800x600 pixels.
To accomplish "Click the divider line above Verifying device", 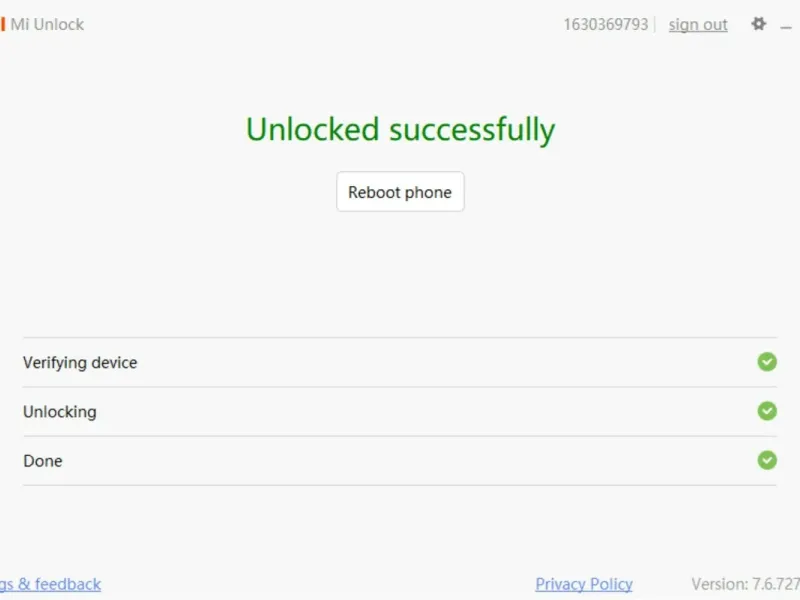I will tap(400, 338).
